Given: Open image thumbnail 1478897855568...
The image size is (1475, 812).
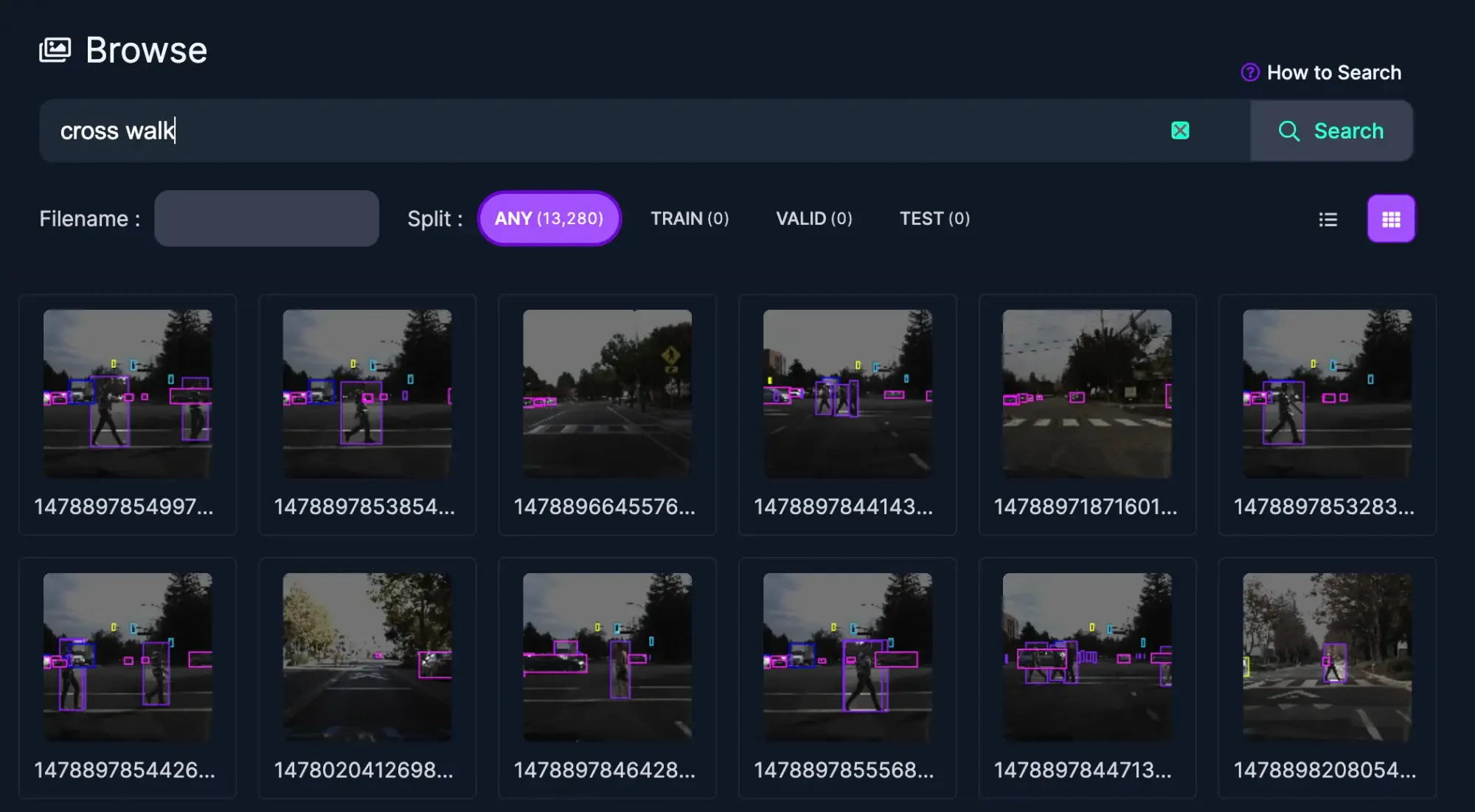Looking at the screenshot, I should (847, 657).
